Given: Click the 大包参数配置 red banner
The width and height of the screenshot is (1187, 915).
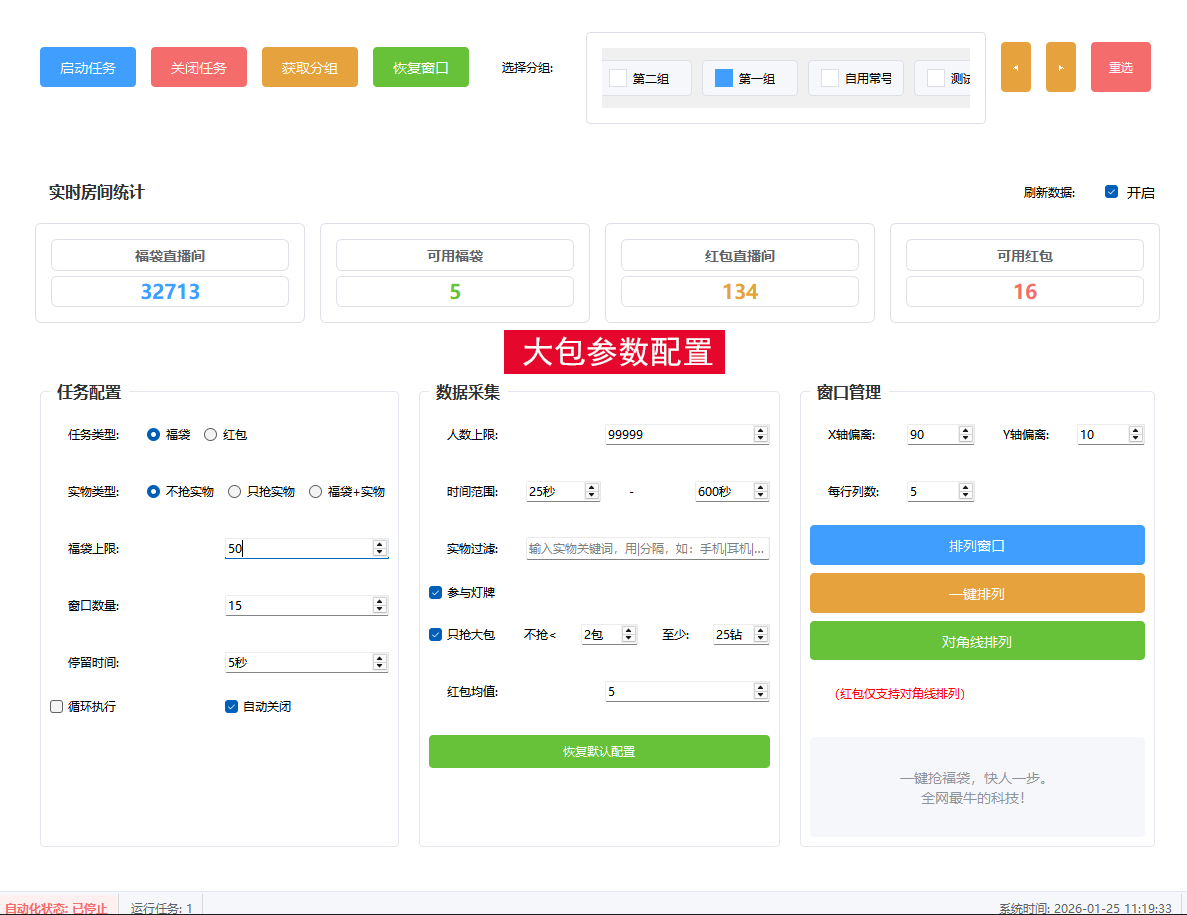Looking at the screenshot, I should [615, 352].
